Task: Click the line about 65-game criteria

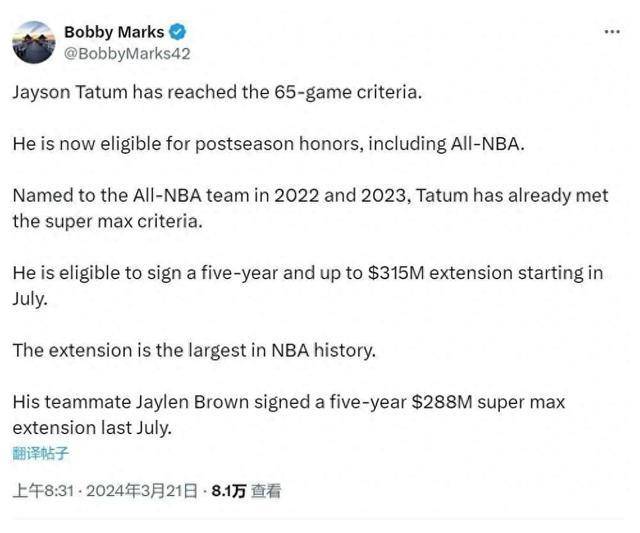Action: click(x=218, y=91)
